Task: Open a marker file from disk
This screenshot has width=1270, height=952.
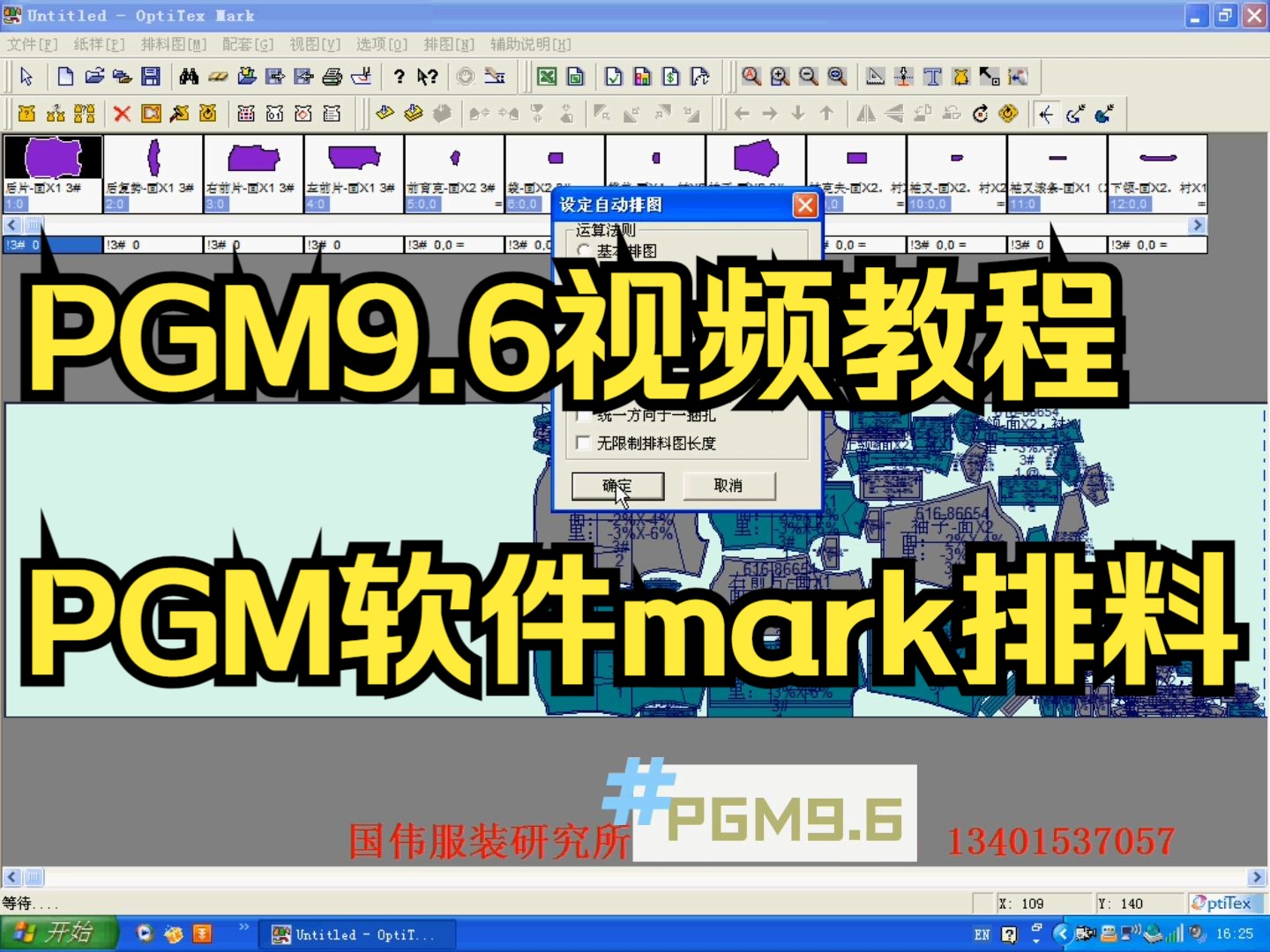Action: click(x=94, y=77)
